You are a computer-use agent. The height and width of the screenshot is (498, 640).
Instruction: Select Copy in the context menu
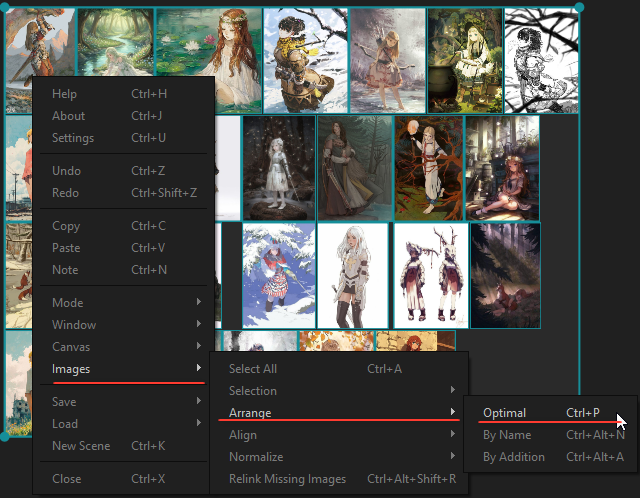(x=123, y=226)
